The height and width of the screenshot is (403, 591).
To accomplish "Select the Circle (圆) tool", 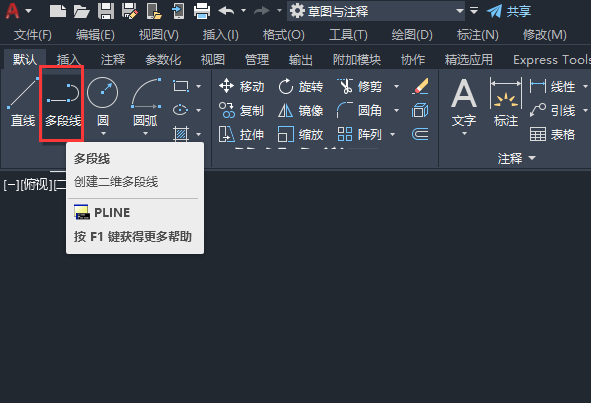I will pyautogui.click(x=103, y=102).
